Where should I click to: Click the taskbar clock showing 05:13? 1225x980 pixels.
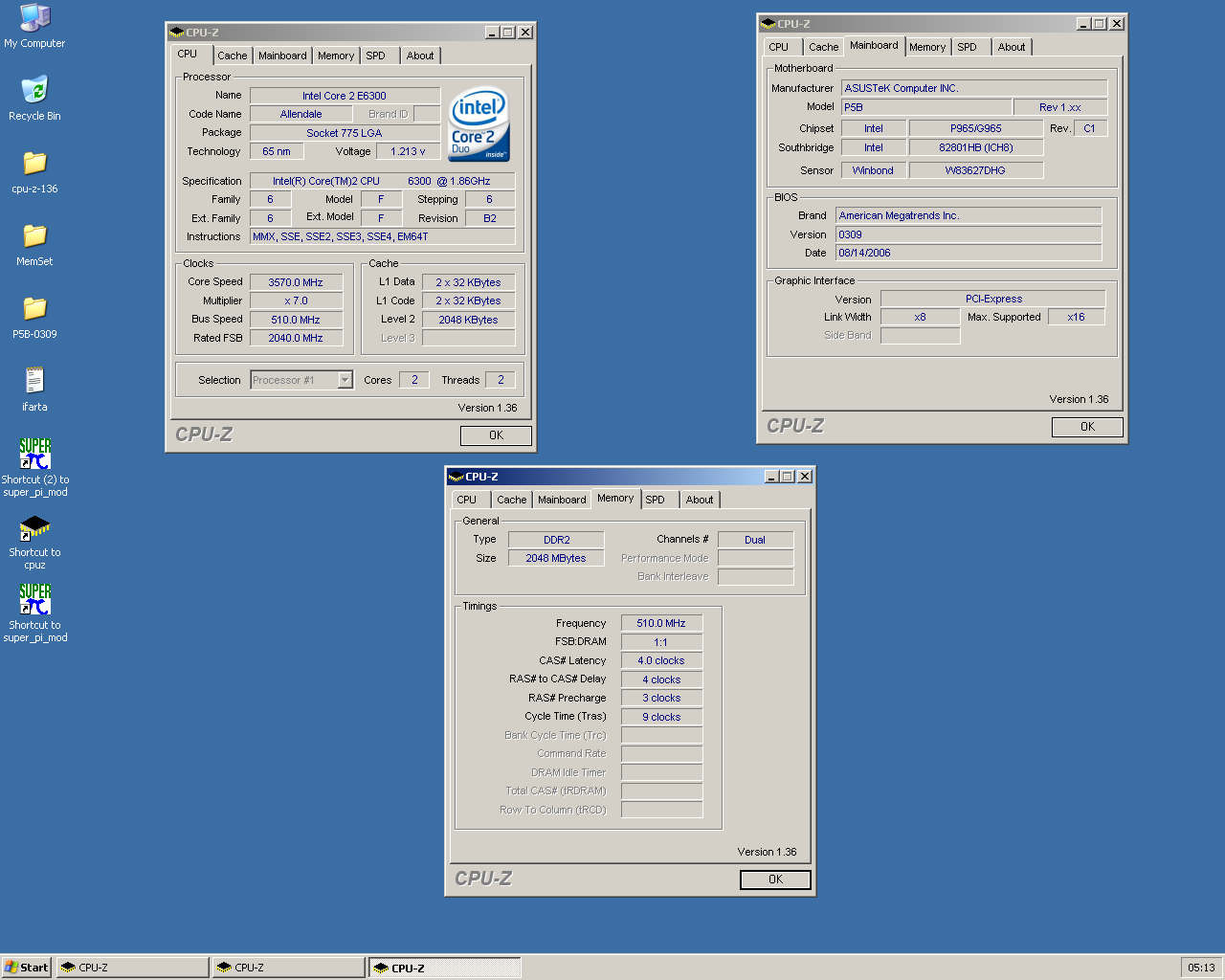[1201, 968]
